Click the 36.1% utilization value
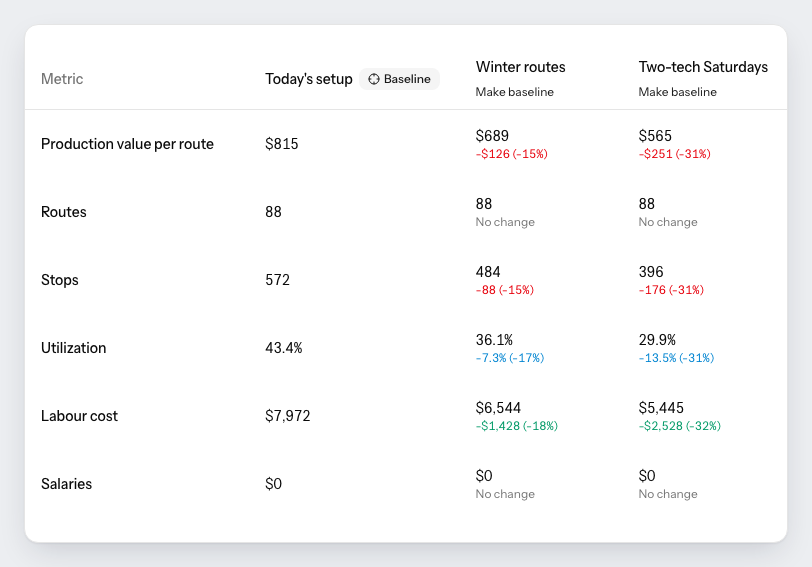812x567 pixels. coord(494,340)
